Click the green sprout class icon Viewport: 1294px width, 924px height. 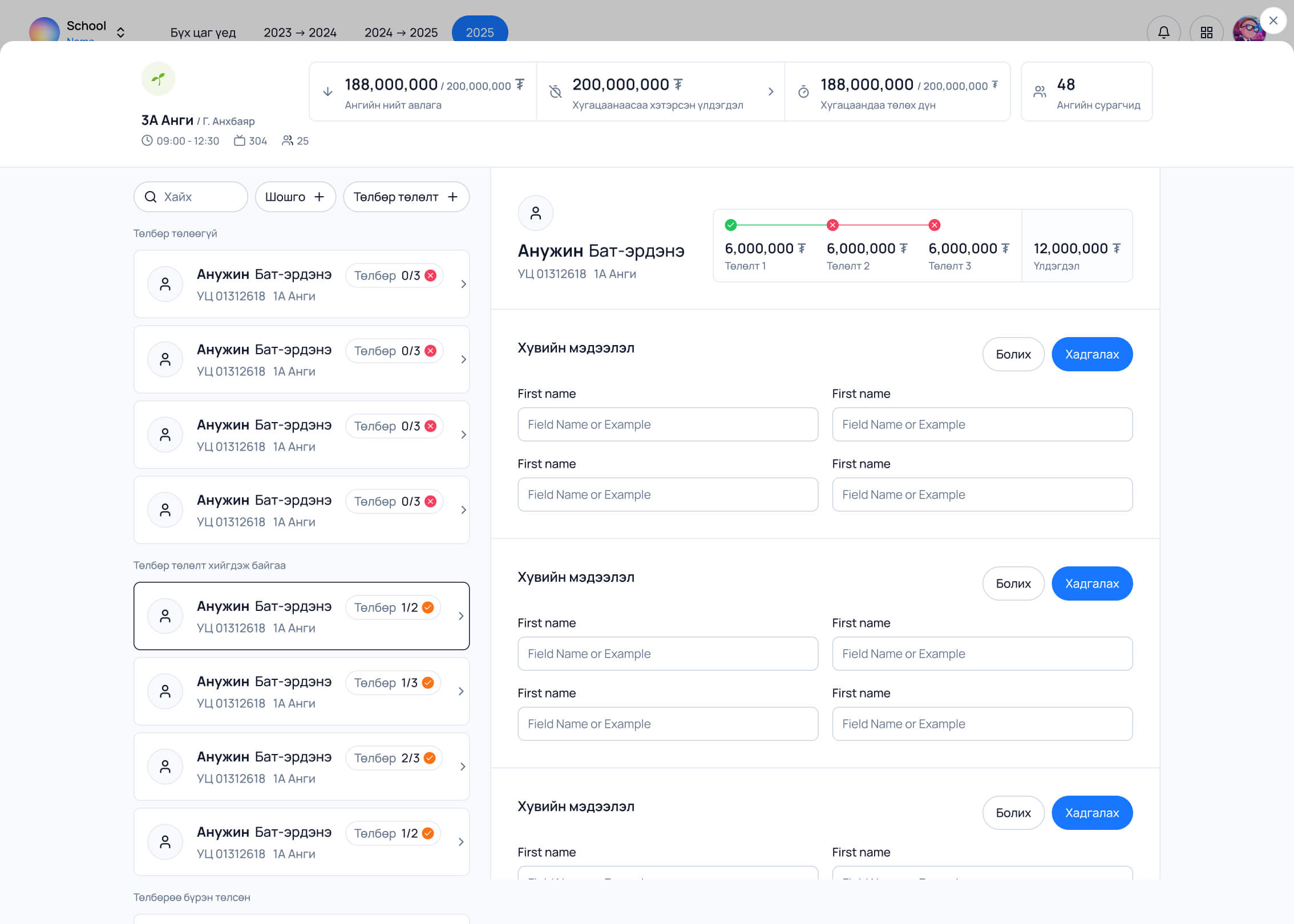(158, 79)
